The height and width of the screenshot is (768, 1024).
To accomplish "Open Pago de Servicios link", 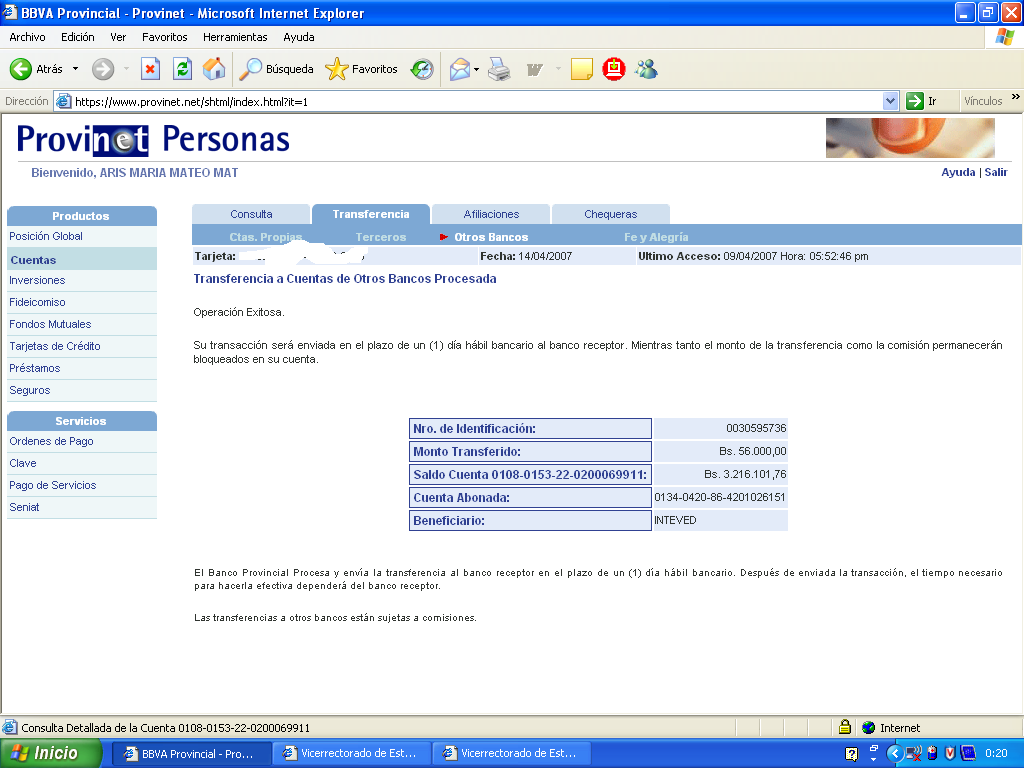I will tap(53, 485).
